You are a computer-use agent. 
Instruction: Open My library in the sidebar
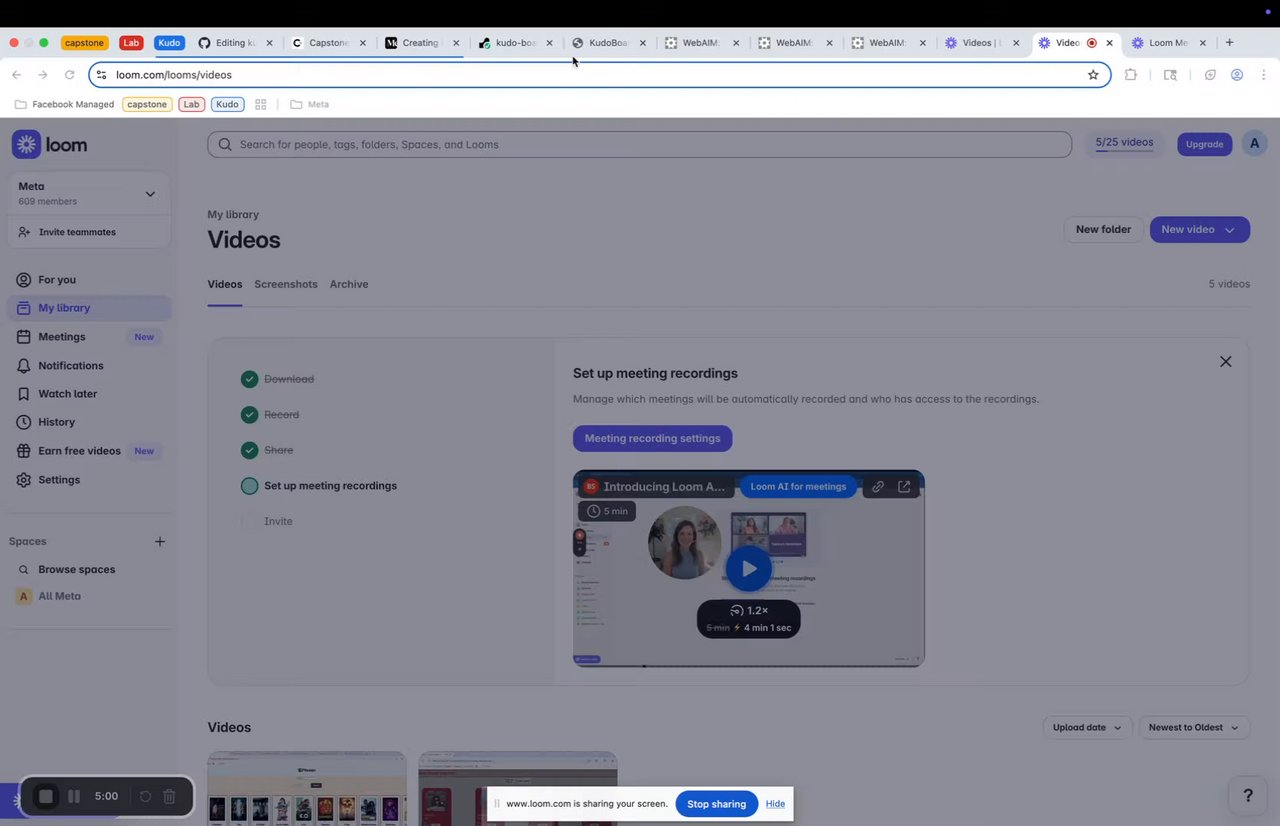90,308
